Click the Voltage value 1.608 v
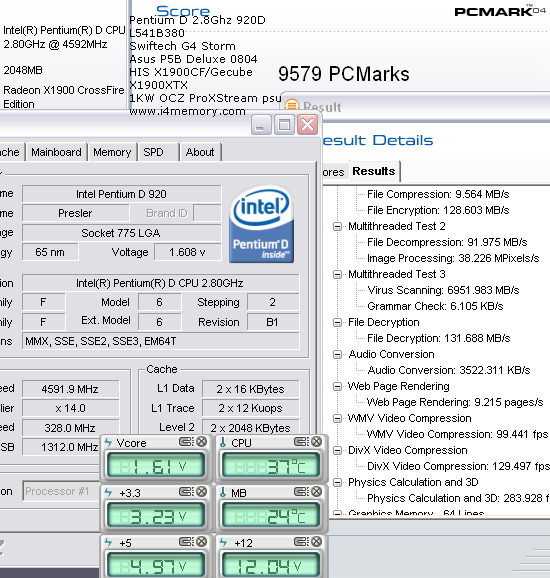This screenshot has width=550, height=578. point(188,252)
